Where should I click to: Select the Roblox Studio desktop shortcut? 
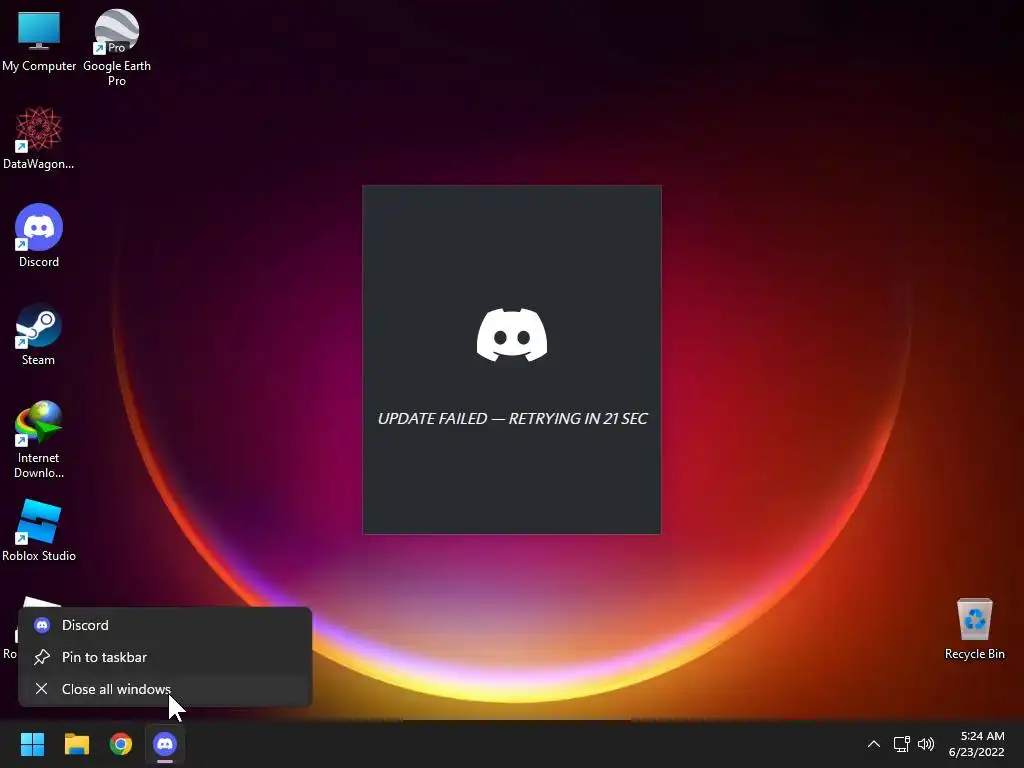(x=39, y=530)
